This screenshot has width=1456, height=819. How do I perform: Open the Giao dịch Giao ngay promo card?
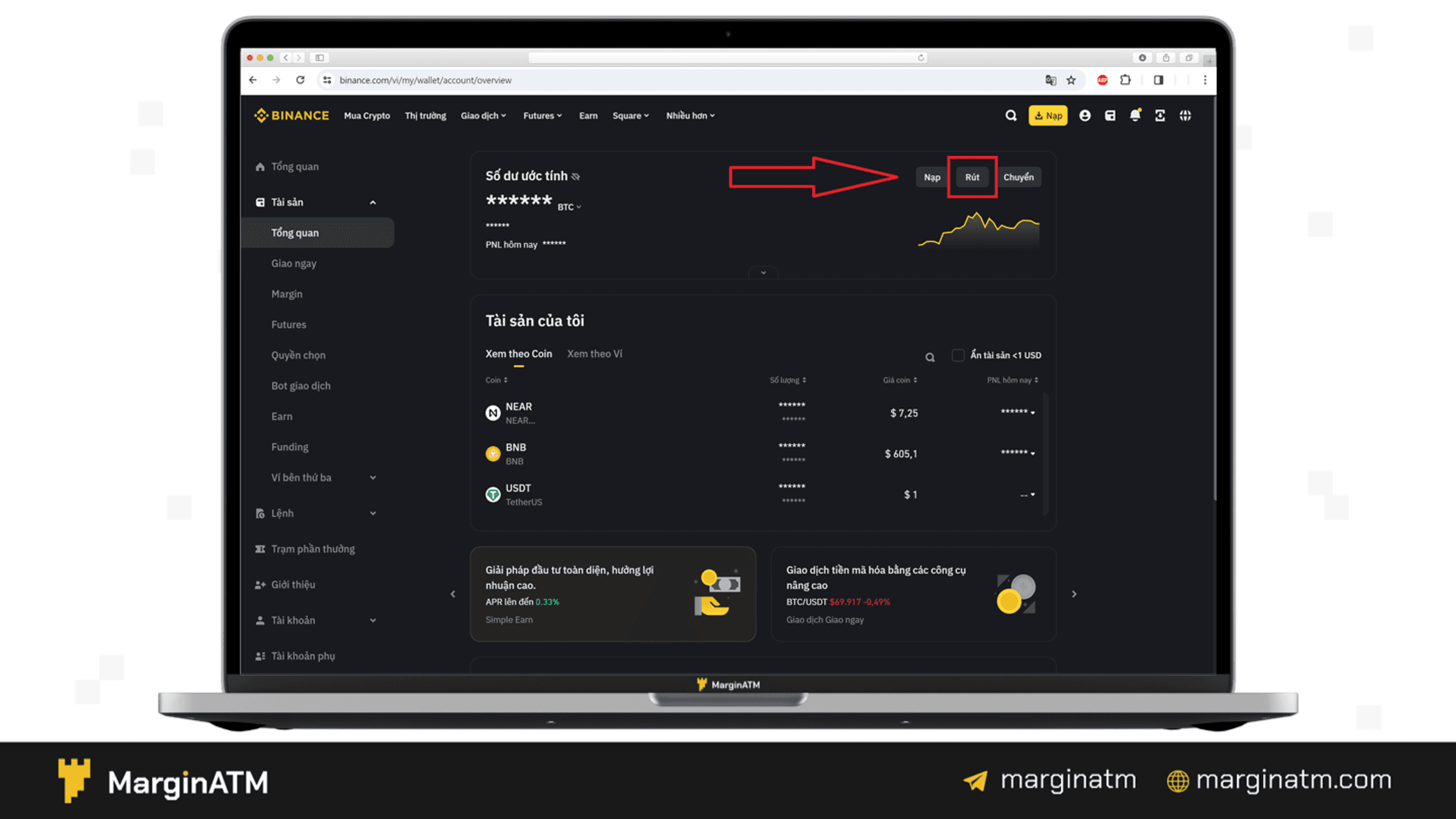pos(913,594)
